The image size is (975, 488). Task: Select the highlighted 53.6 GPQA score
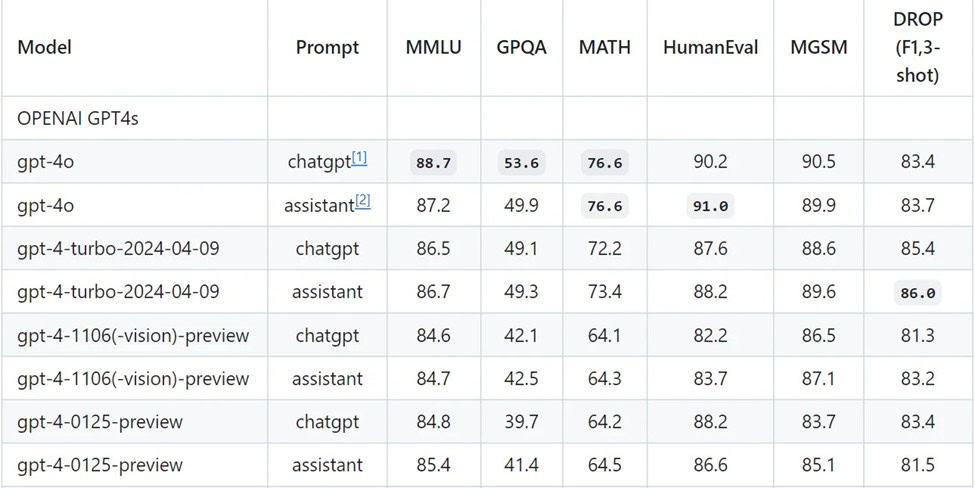tap(522, 163)
